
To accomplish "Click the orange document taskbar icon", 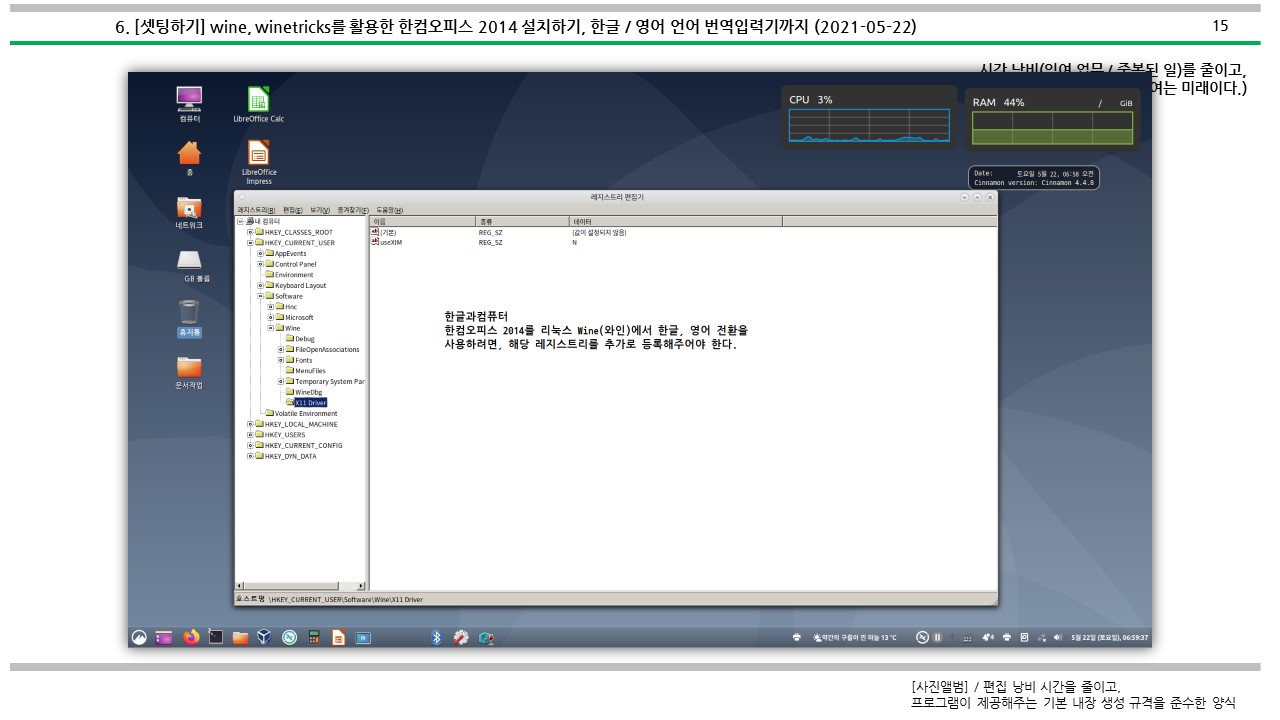I will coord(338,637).
